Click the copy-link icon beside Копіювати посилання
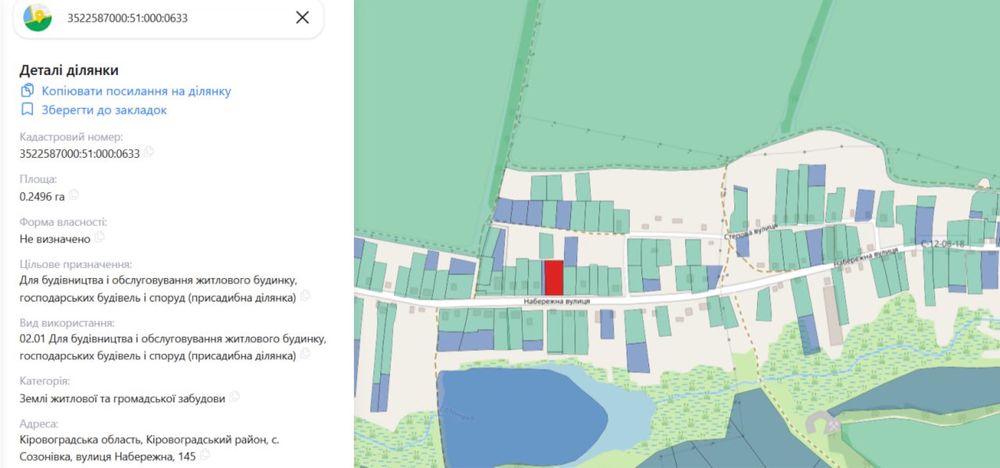 click(x=27, y=91)
